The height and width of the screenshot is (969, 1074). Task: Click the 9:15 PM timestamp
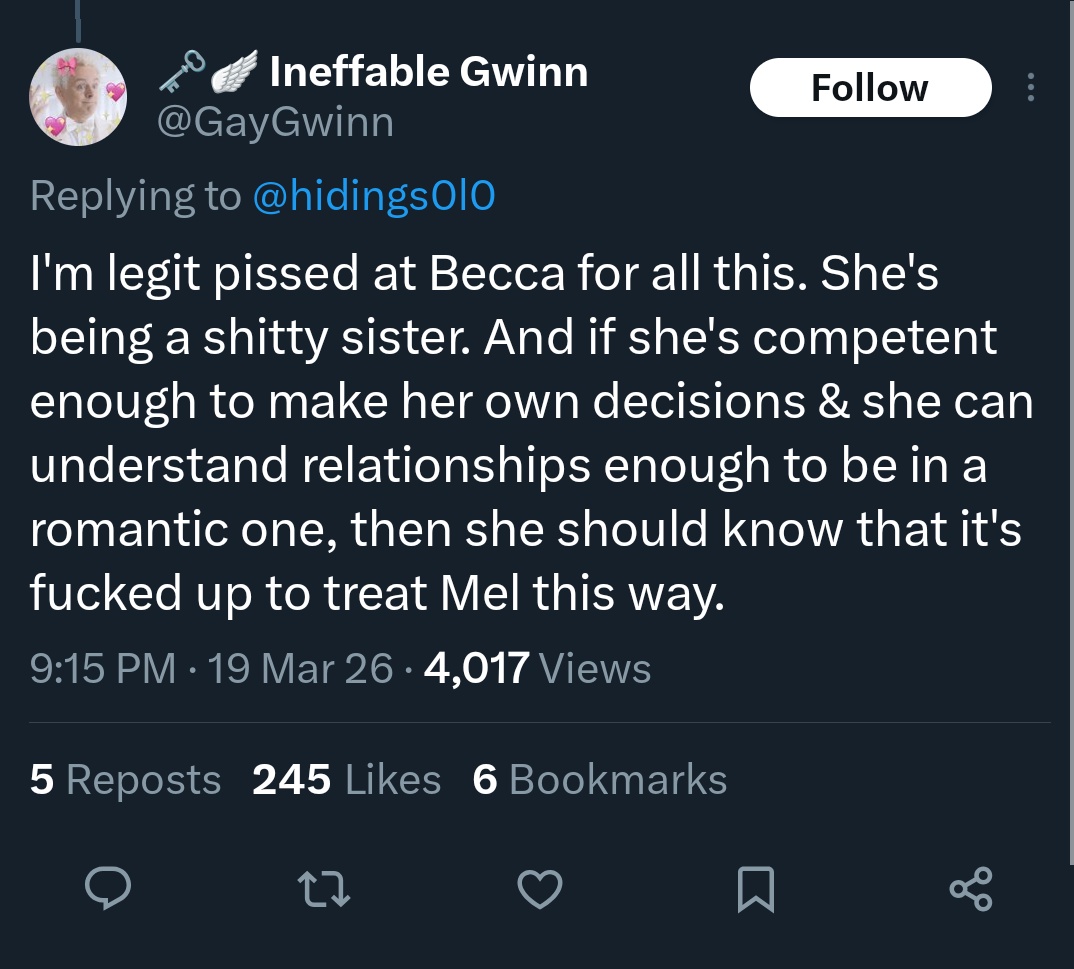[103, 668]
